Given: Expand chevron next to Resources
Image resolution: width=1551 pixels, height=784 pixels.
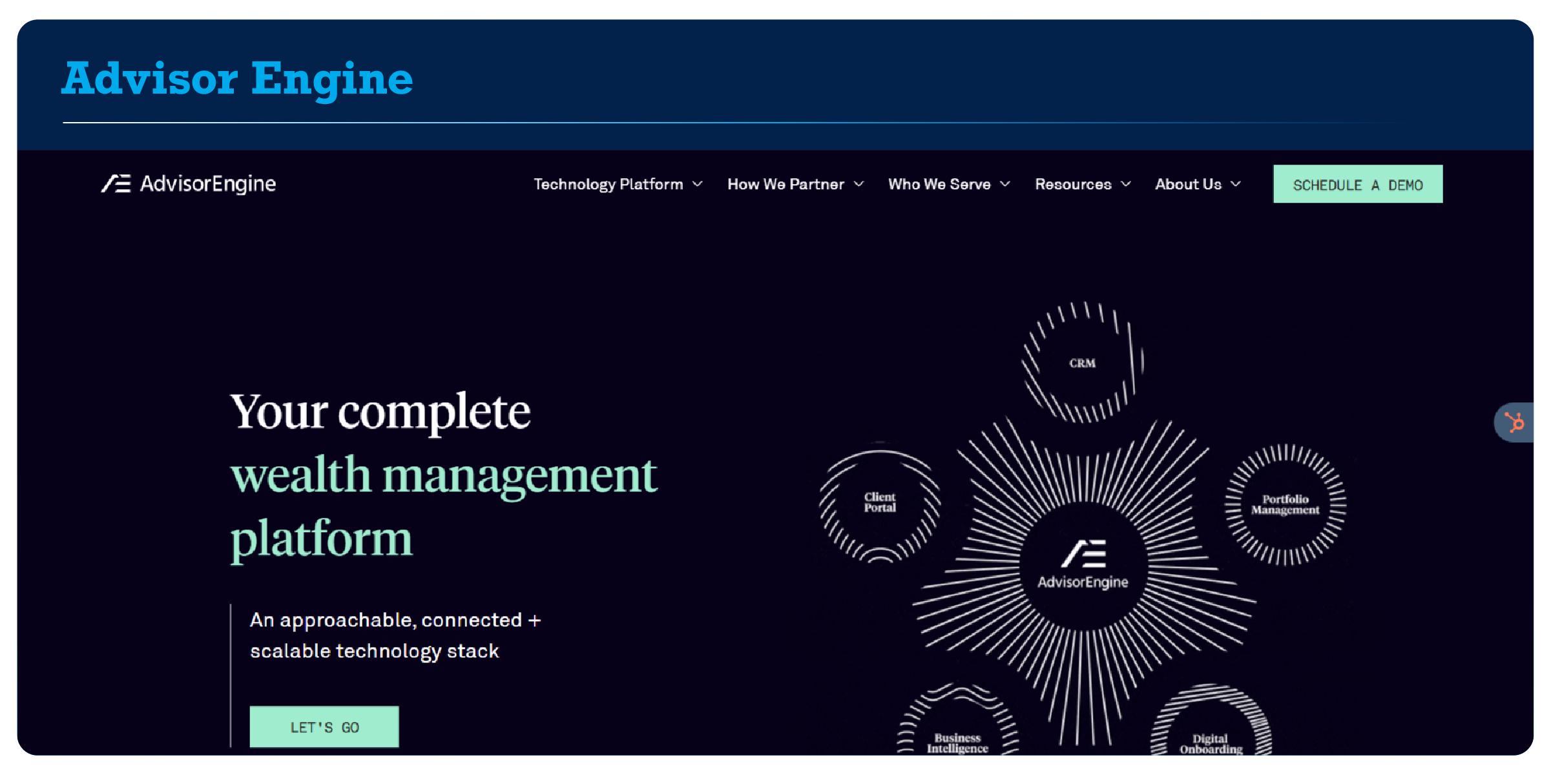Looking at the screenshot, I should pos(1126,184).
